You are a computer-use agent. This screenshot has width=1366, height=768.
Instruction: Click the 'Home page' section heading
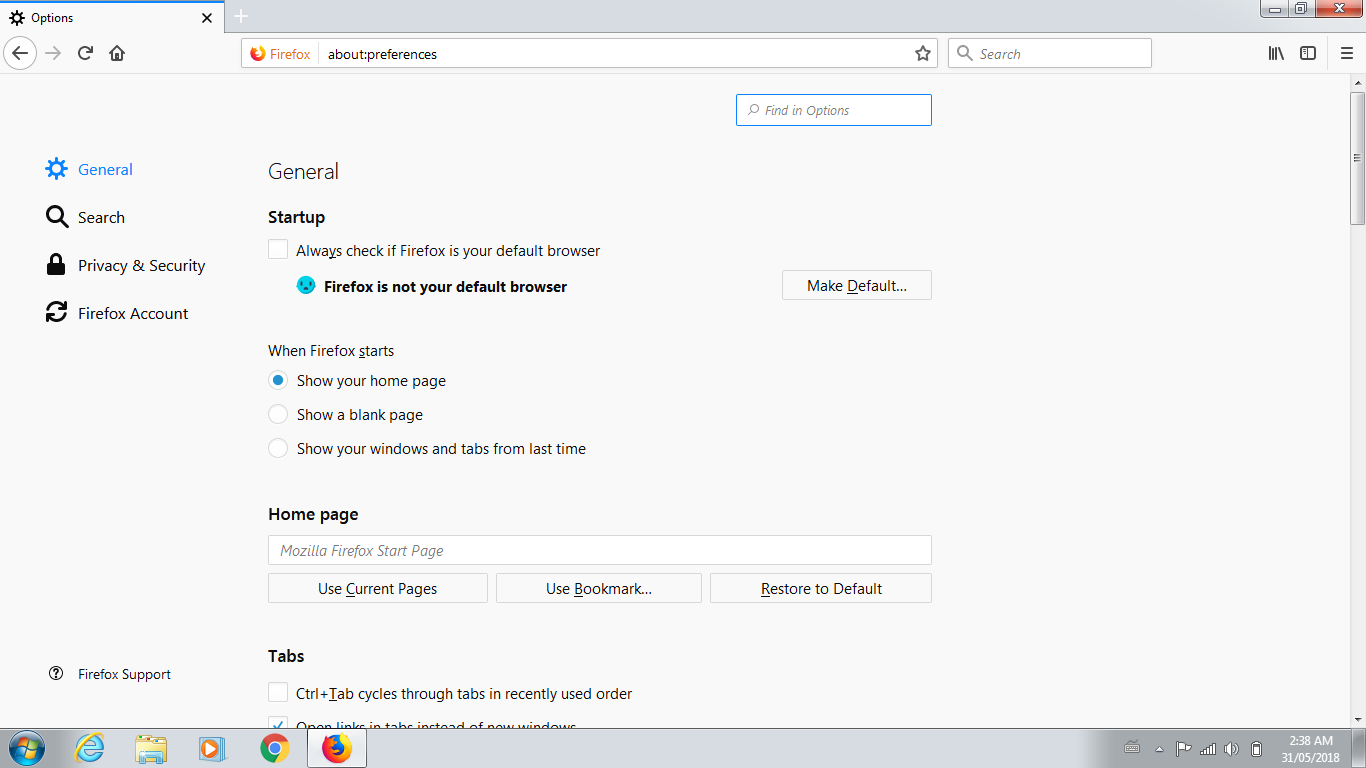tap(313, 514)
